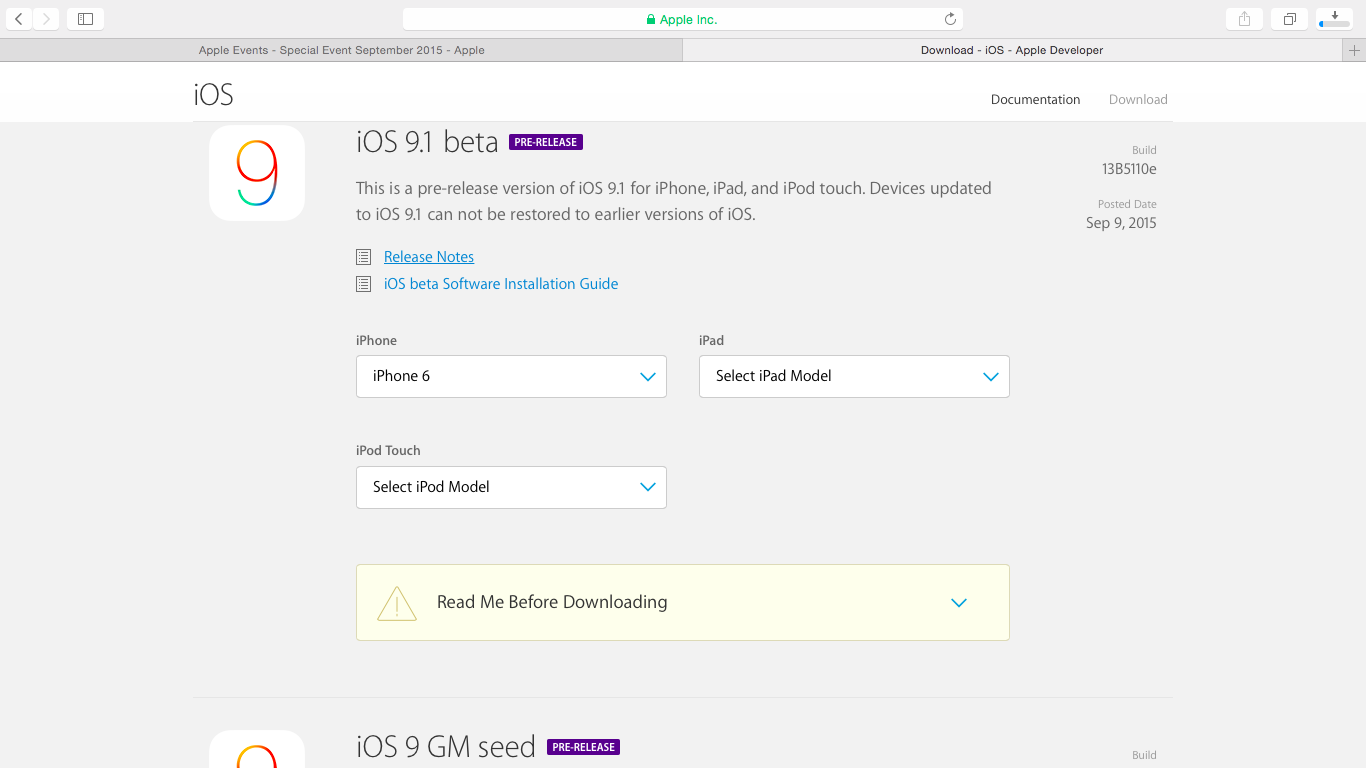
Task: Show the Safari sidebar
Action: coord(85,19)
